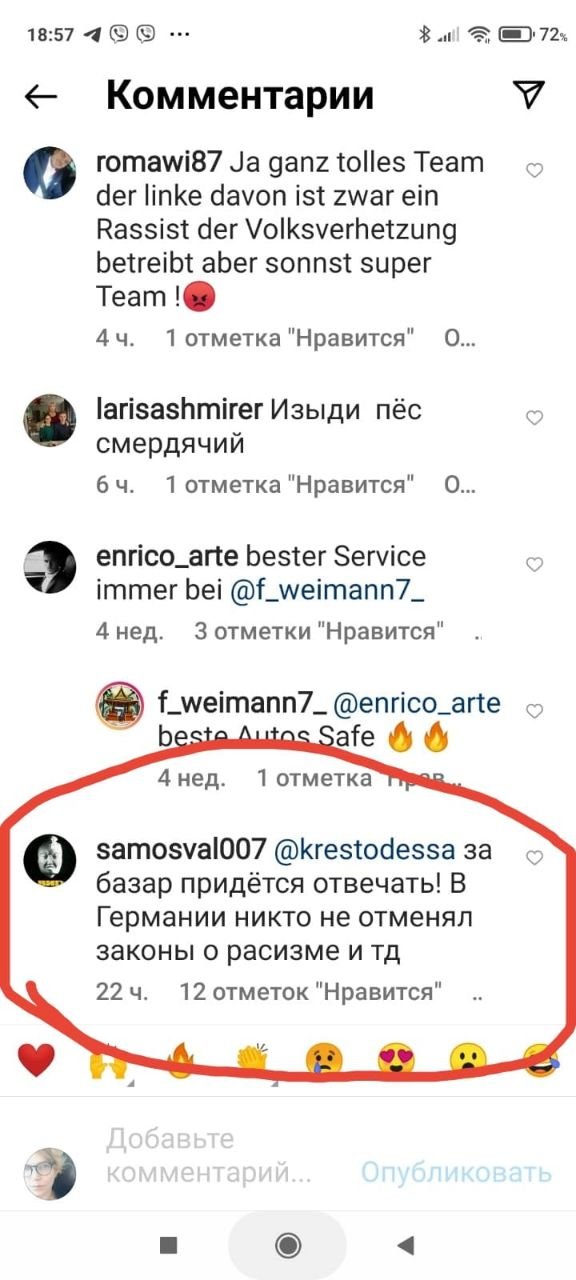Like romawi87's comment with heart
The height and width of the screenshot is (1280, 576).
(535, 171)
